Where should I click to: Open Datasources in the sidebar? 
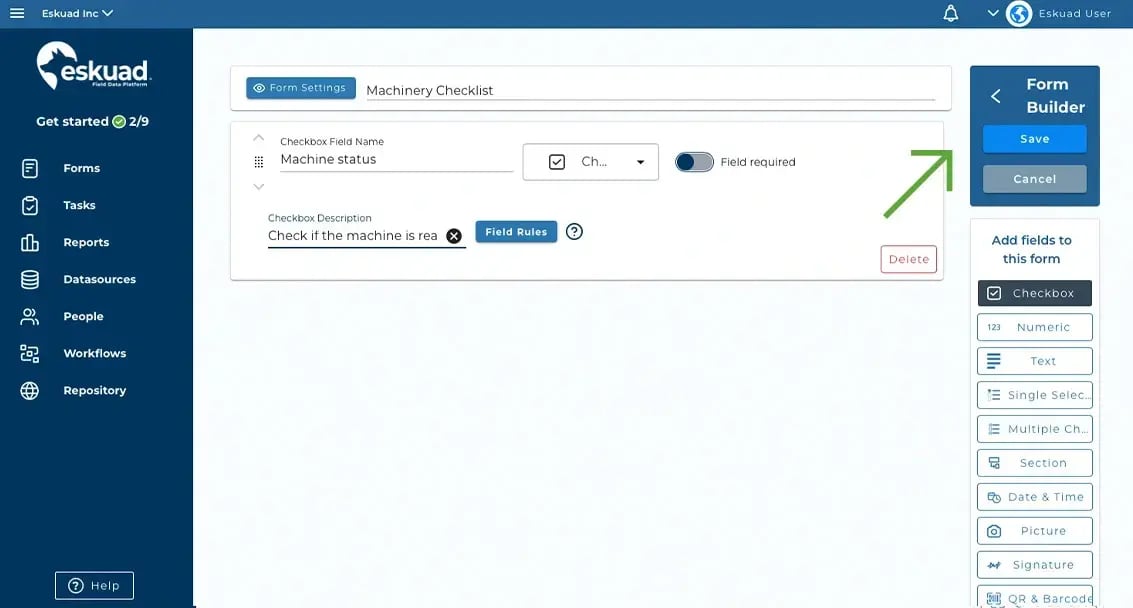pyautogui.click(x=99, y=279)
